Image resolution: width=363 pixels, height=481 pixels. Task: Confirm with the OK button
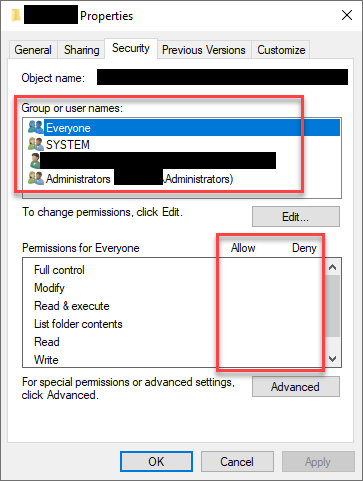(156, 462)
